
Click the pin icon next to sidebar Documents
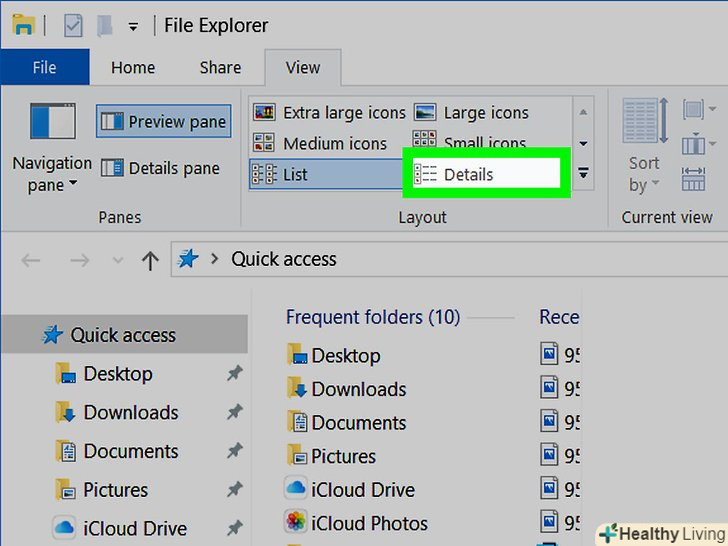point(235,450)
